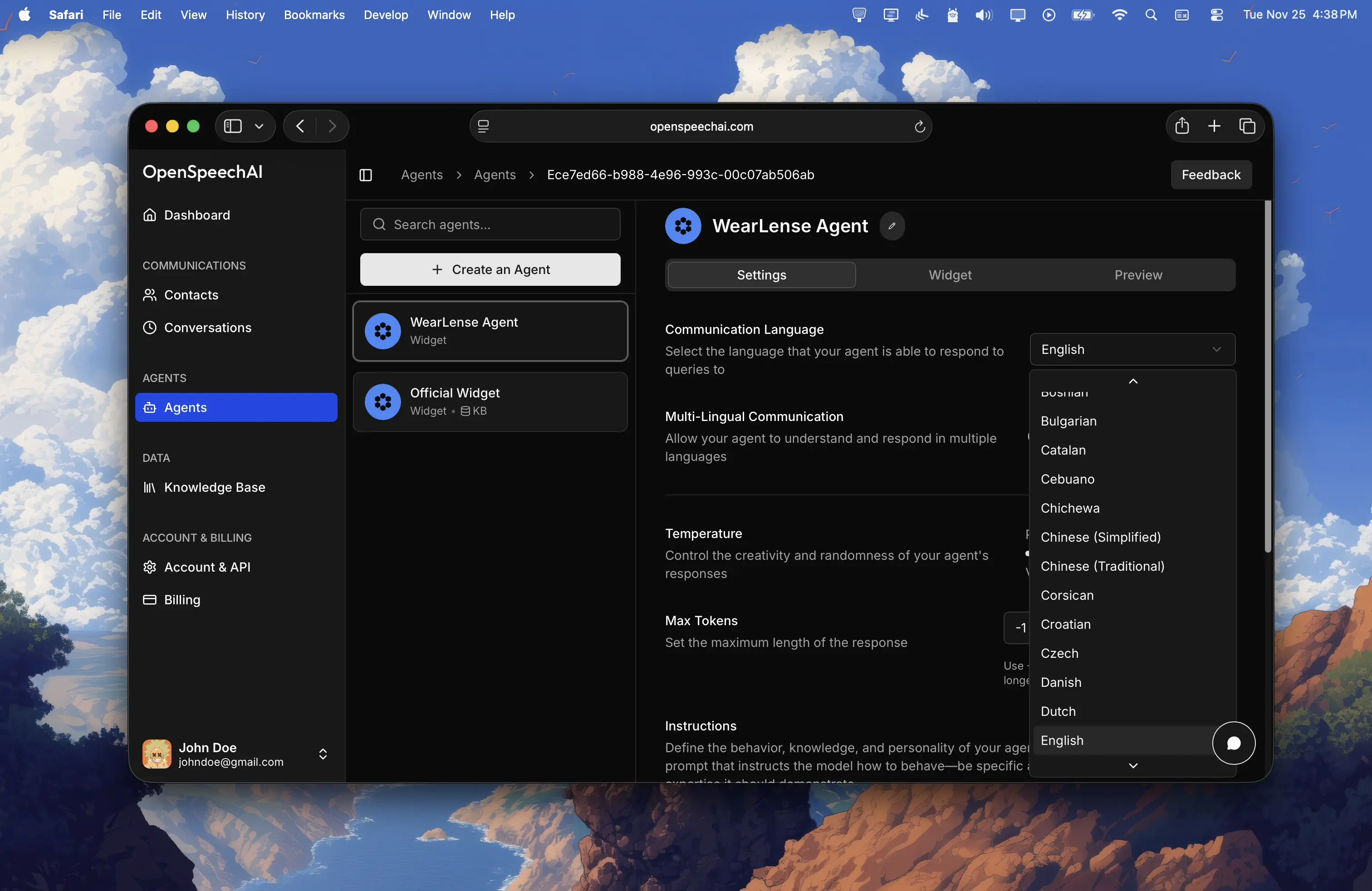Select Chinese (Traditional) language option
This screenshot has width=1372, height=891.
[x=1132, y=566]
